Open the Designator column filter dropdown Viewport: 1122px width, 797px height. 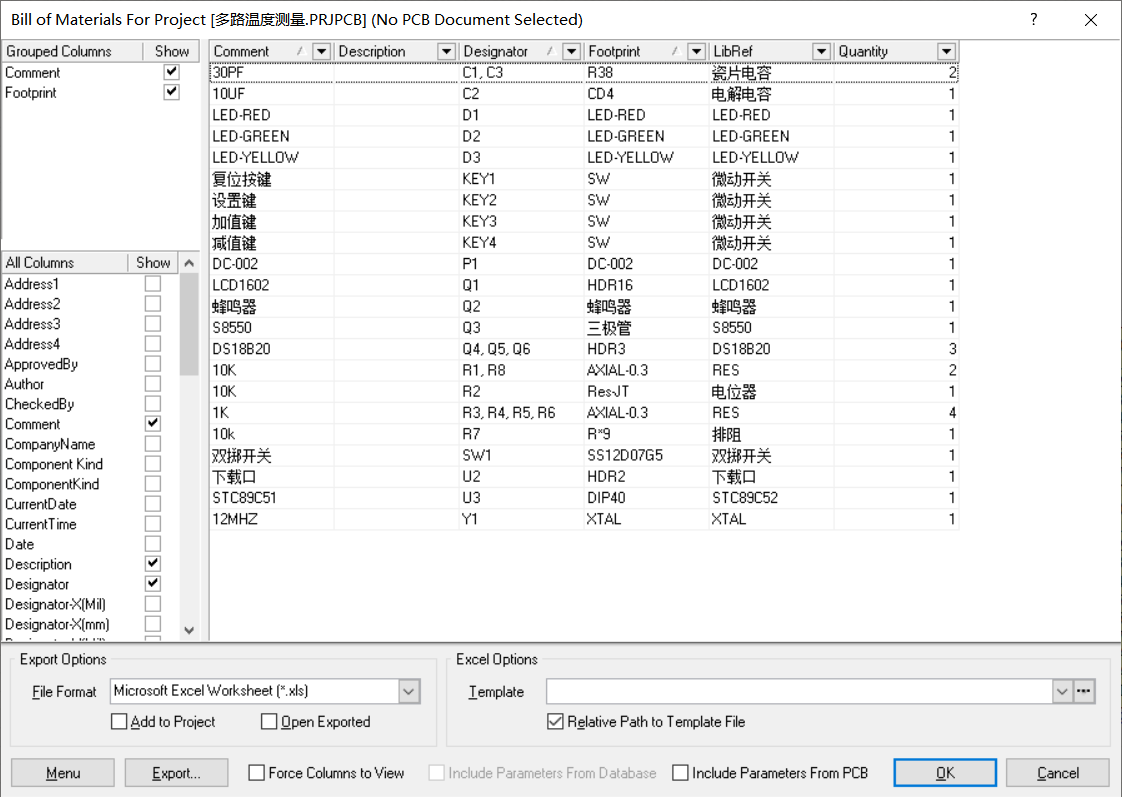pos(571,52)
